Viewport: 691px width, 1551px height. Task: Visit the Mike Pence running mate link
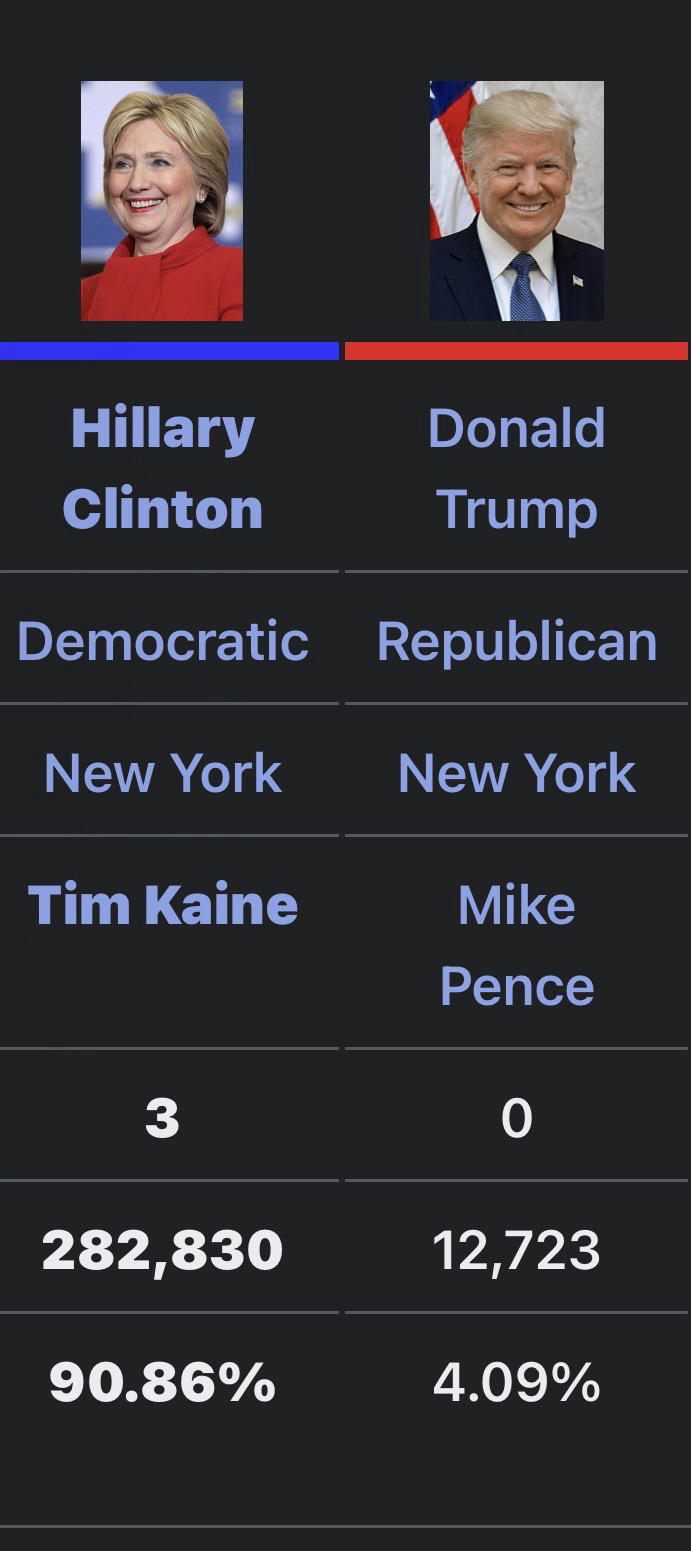click(x=517, y=945)
